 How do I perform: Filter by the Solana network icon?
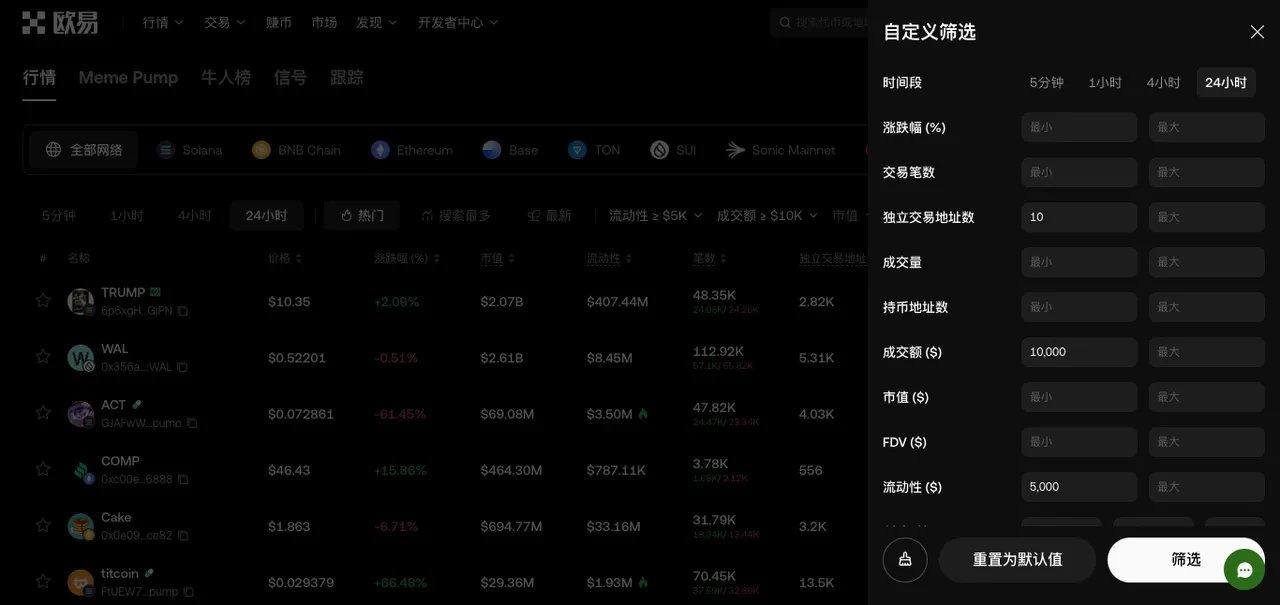click(x=165, y=150)
